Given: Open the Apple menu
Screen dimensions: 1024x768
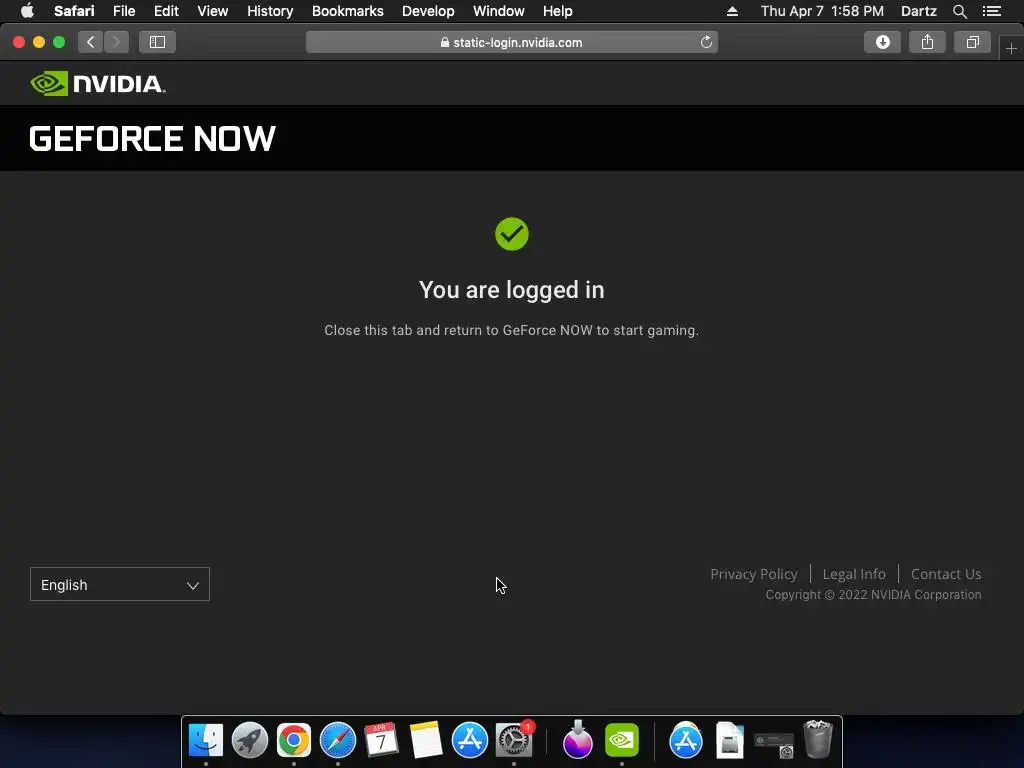Looking at the screenshot, I should 27,11.
